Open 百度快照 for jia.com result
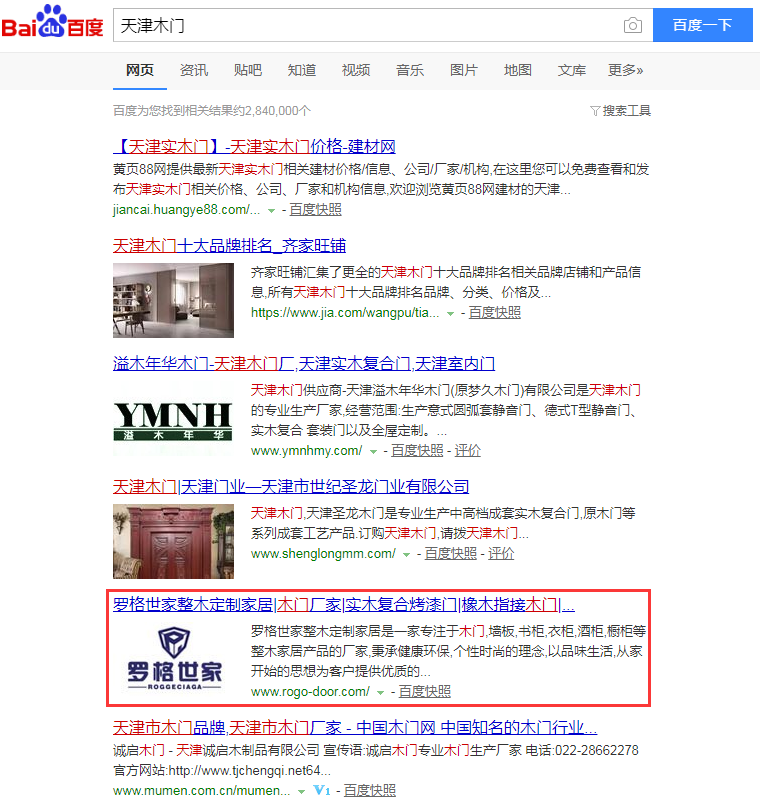This screenshot has width=760, height=805. pyautogui.click(x=495, y=313)
